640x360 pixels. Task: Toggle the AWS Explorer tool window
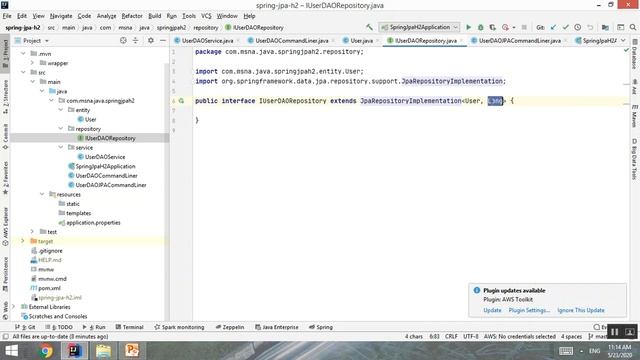[x=5, y=227]
